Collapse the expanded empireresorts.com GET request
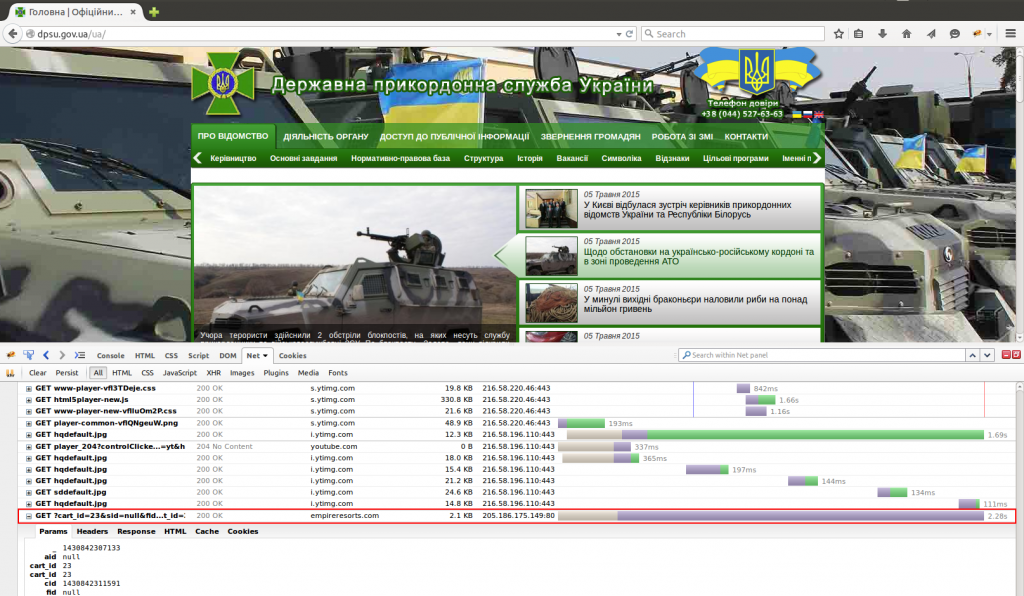 (x=29, y=516)
